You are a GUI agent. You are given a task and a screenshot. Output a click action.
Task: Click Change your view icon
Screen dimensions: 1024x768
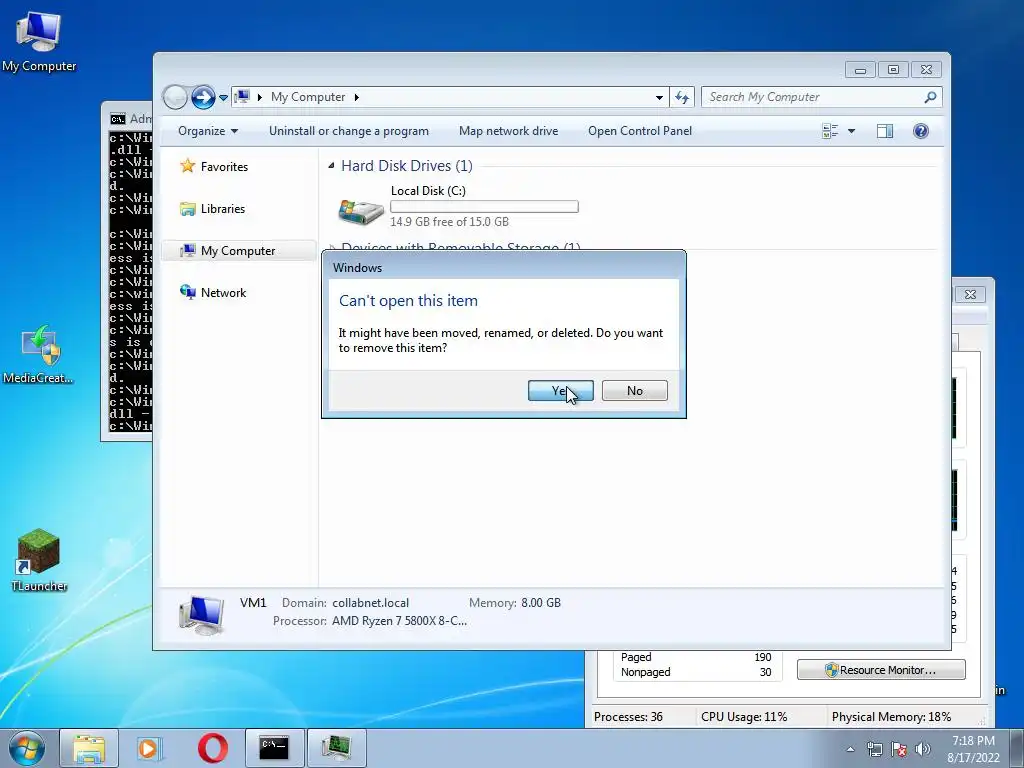click(x=830, y=131)
